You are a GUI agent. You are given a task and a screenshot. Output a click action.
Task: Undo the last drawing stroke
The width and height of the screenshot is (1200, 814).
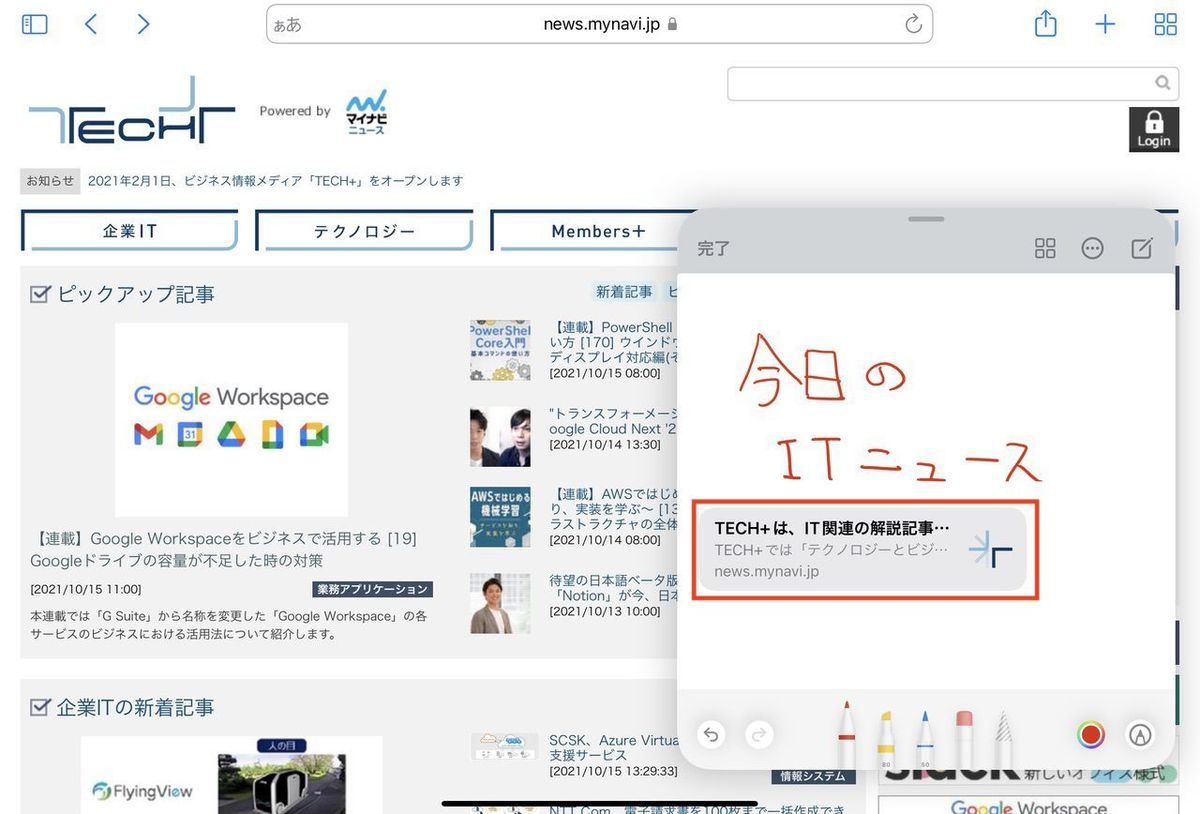point(711,735)
